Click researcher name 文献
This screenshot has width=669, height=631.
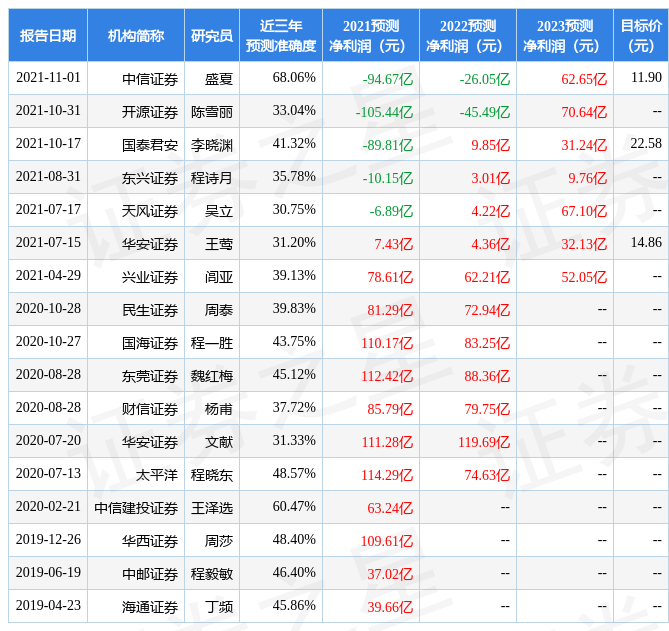click(x=218, y=442)
